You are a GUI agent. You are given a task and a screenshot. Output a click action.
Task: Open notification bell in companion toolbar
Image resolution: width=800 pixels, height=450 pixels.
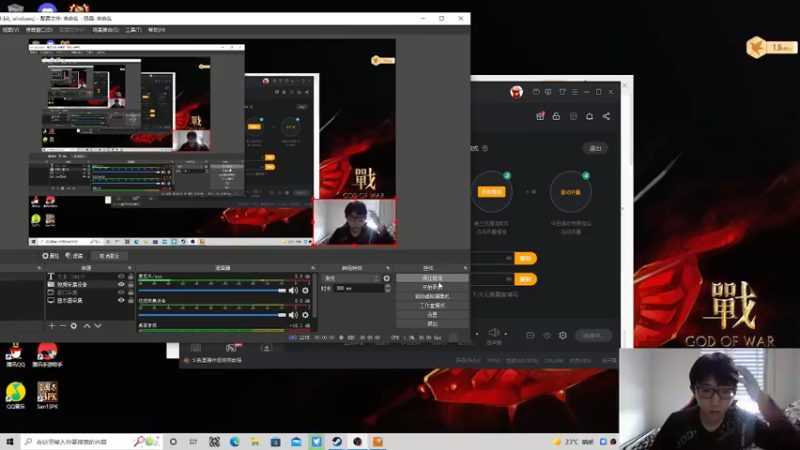click(589, 116)
